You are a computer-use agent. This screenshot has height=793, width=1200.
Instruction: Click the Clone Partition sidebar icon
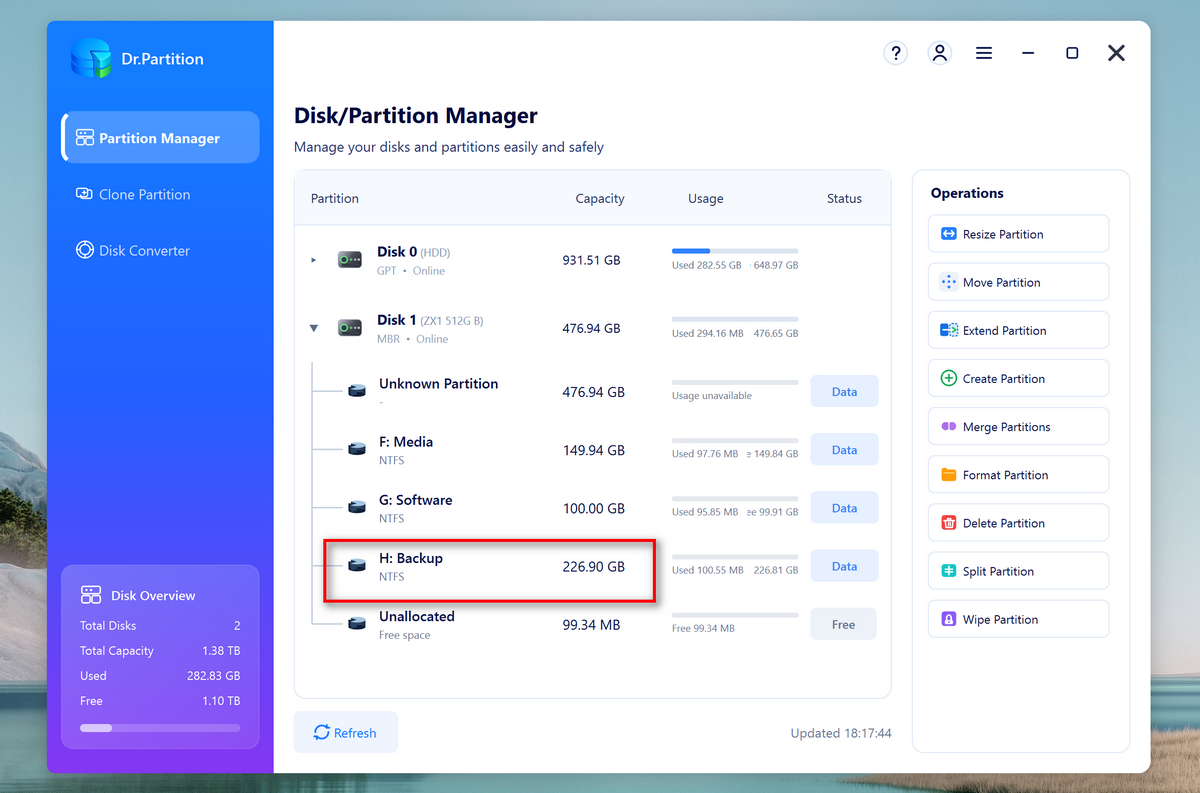coord(85,194)
